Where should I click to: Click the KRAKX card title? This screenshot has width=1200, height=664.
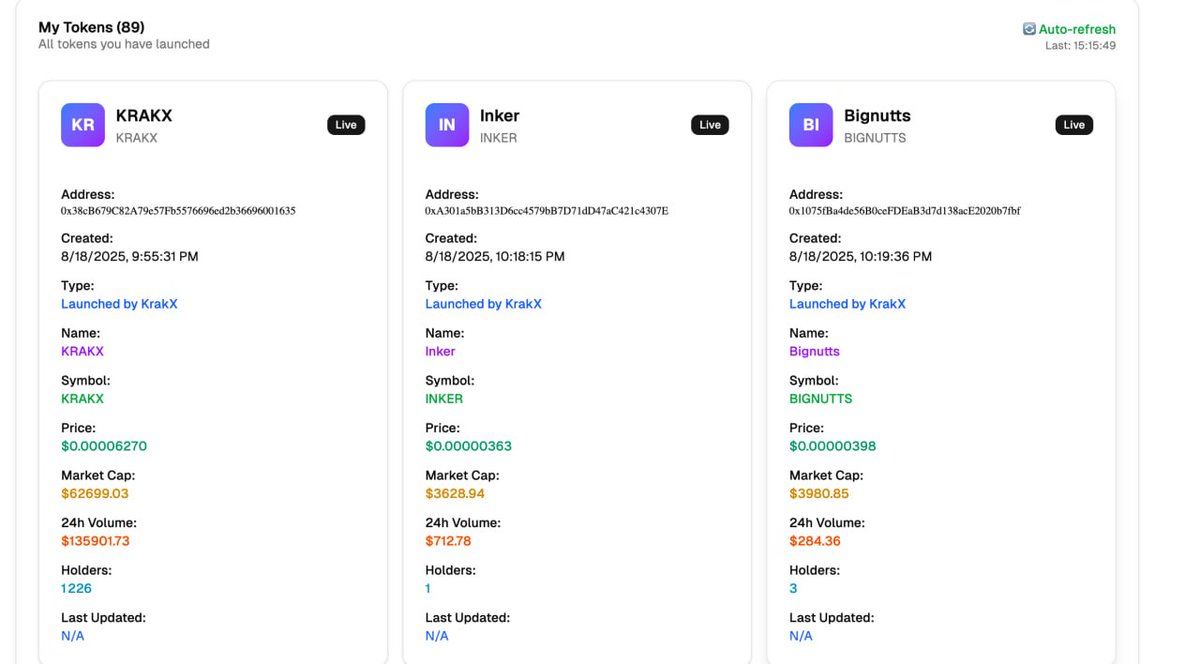[144, 116]
